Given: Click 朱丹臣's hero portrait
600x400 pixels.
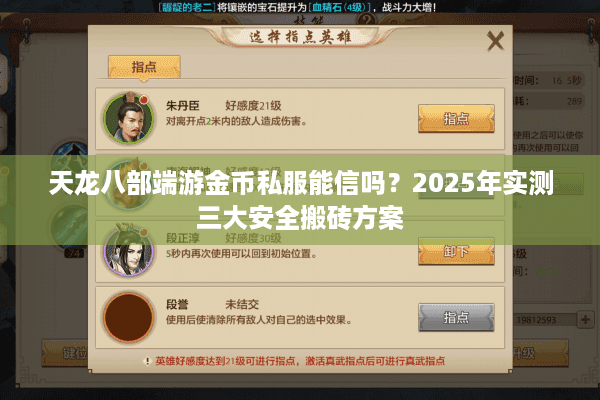Looking at the screenshot, I should coord(129,117).
